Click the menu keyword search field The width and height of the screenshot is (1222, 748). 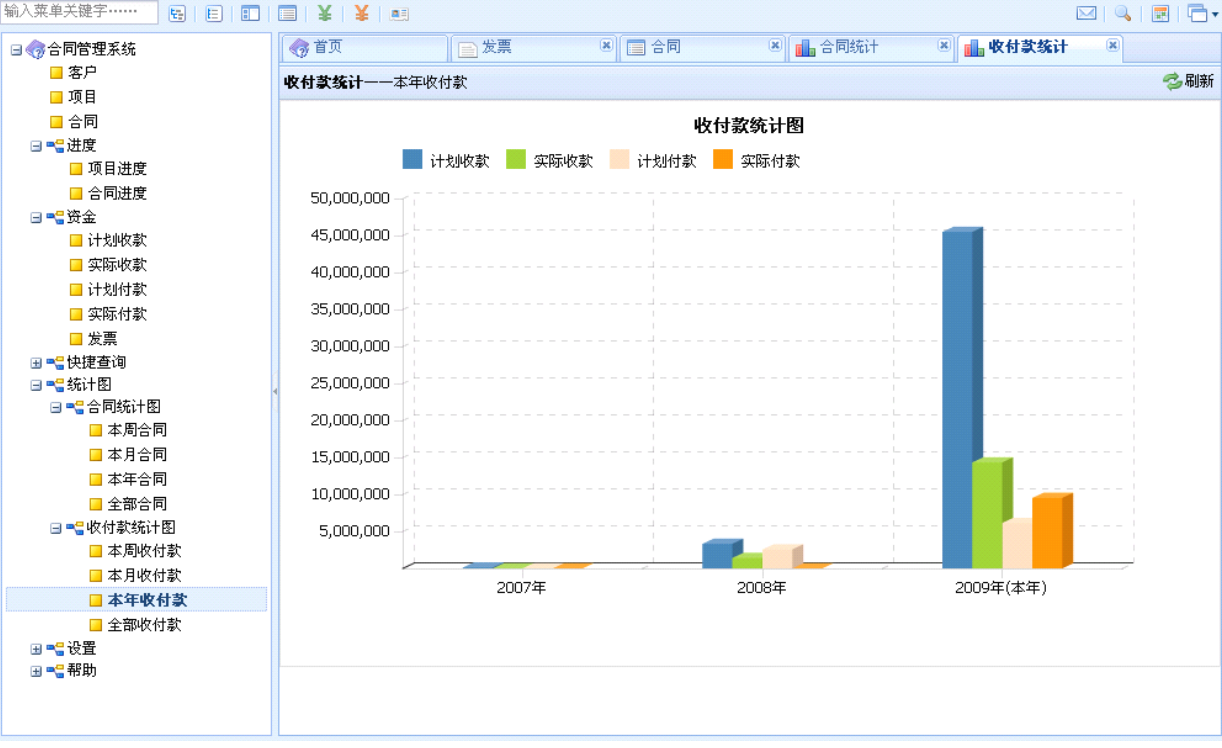79,12
